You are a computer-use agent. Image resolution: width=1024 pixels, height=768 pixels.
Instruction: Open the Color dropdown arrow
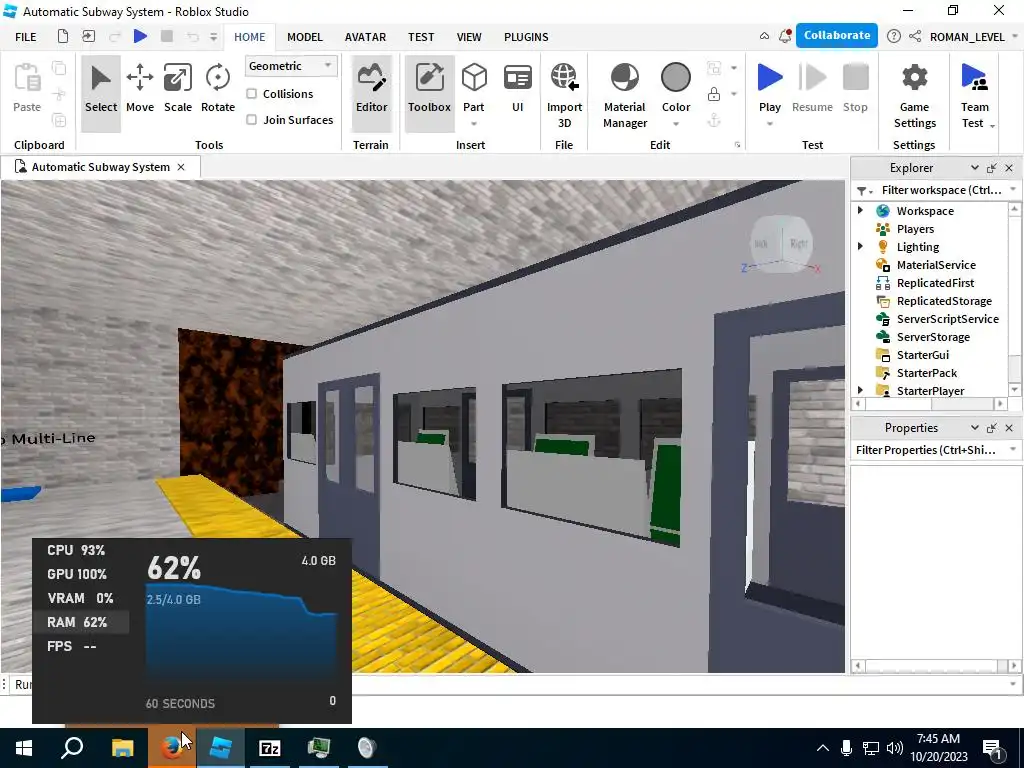[675, 123]
